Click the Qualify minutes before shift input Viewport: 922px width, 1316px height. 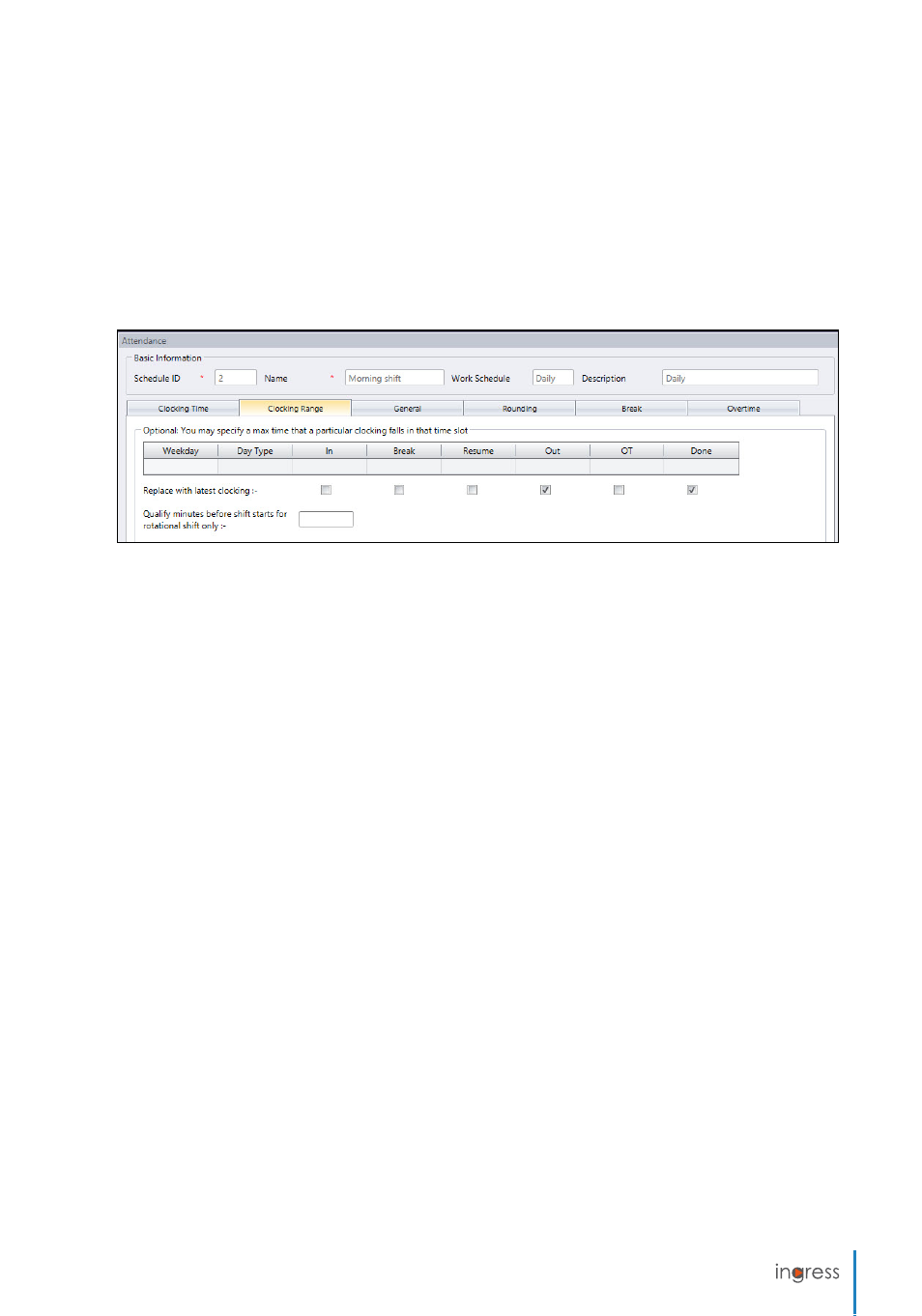pos(326,519)
